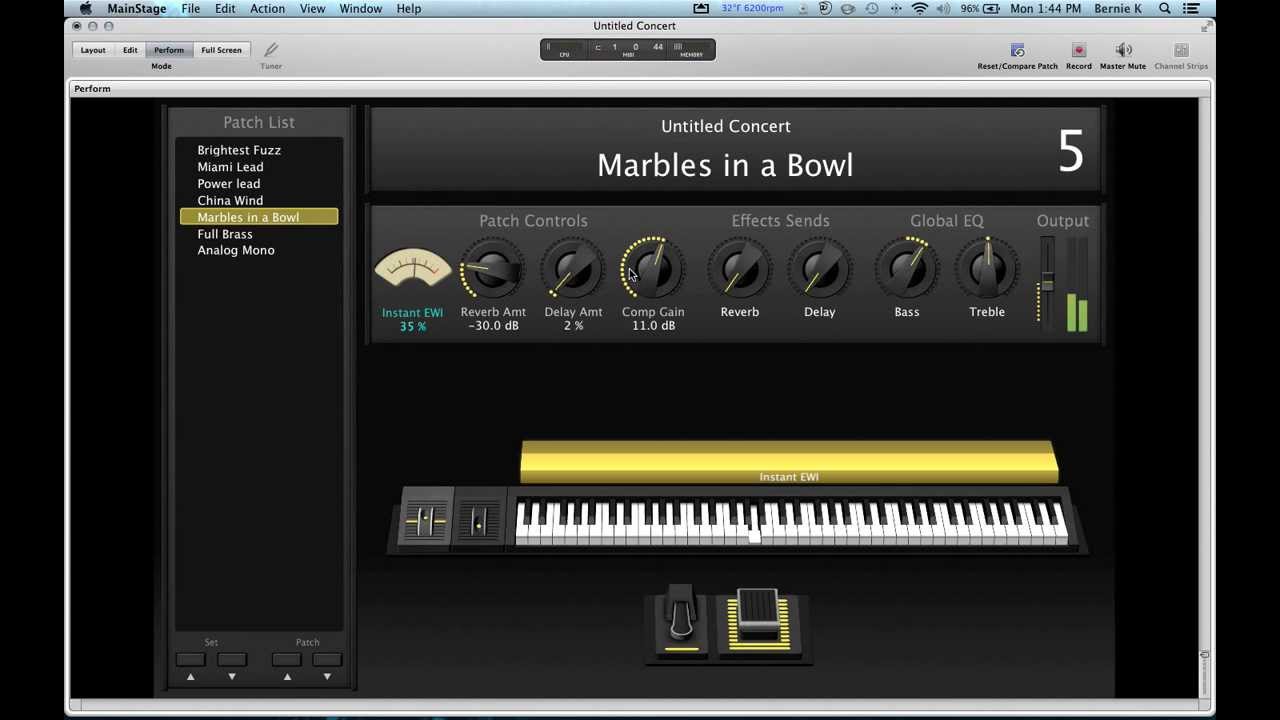Click the yellow Instant EWI layer bar
This screenshot has width=1280, height=720.
pyautogui.click(x=789, y=463)
